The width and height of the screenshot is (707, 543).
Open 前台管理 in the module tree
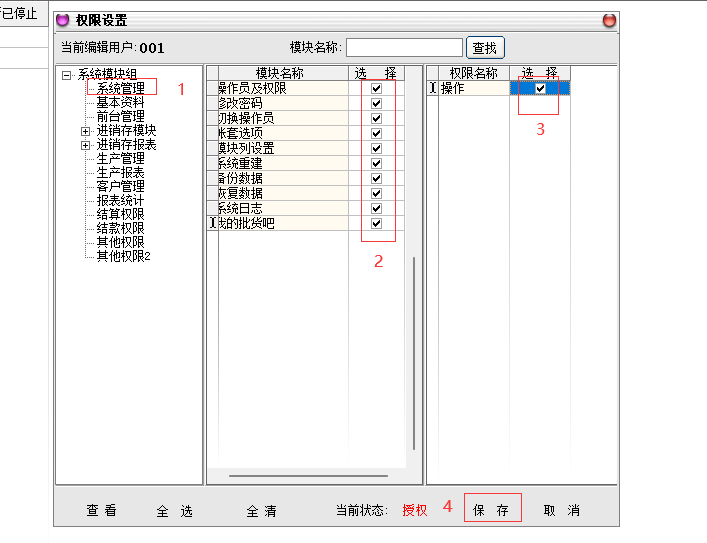click(121, 116)
